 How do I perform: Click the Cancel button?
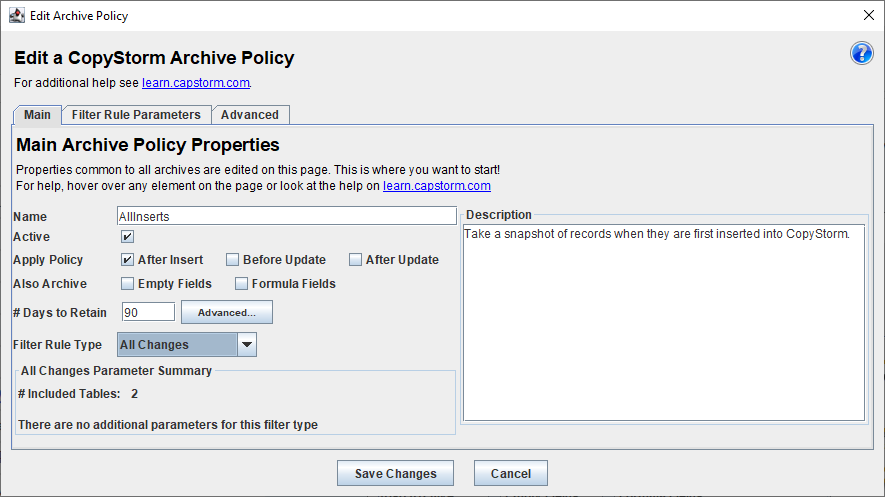pyautogui.click(x=511, y=473)
